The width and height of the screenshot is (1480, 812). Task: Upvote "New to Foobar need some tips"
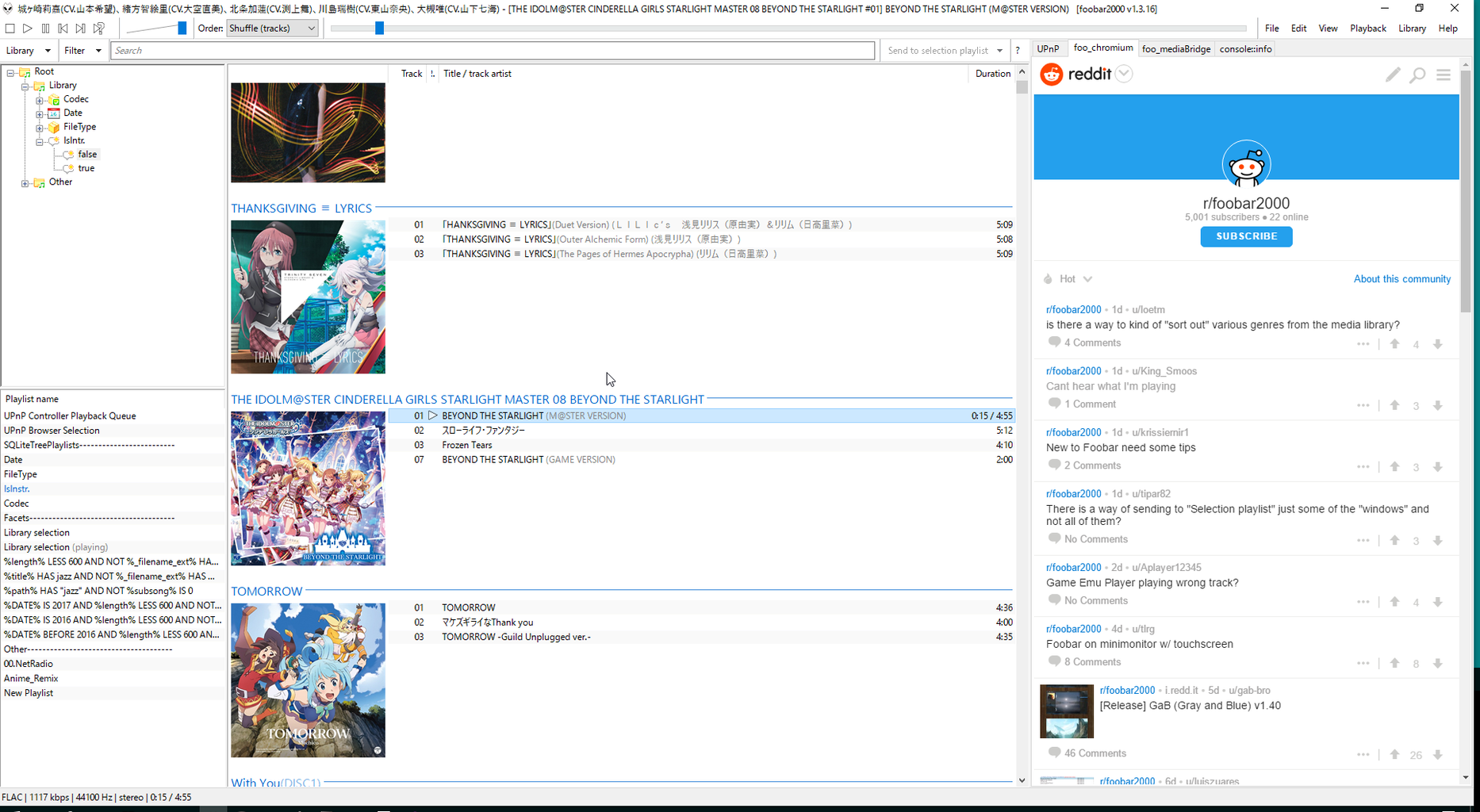pos(1394,467)
